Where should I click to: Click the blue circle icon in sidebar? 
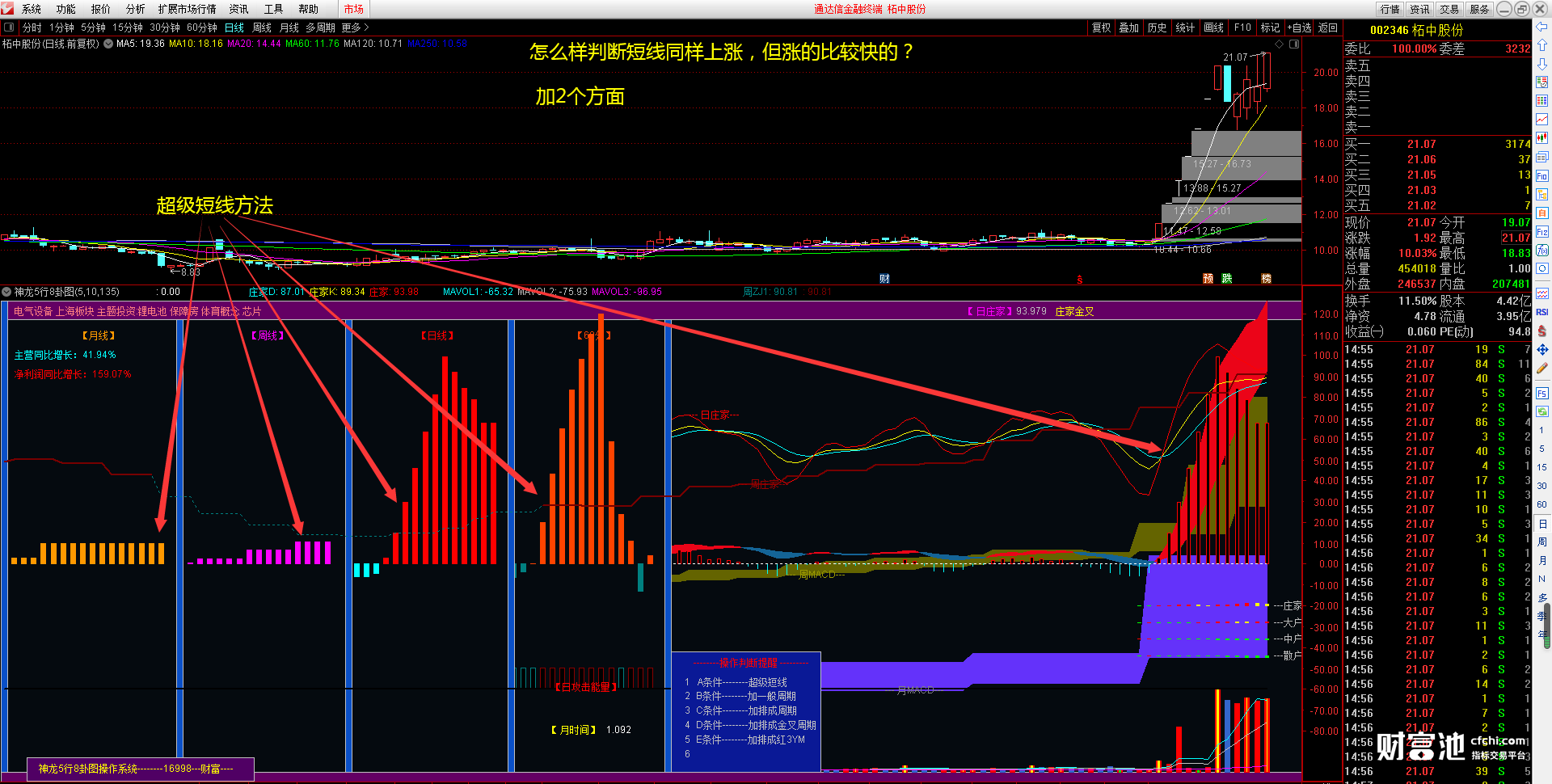click(1542, 269)
